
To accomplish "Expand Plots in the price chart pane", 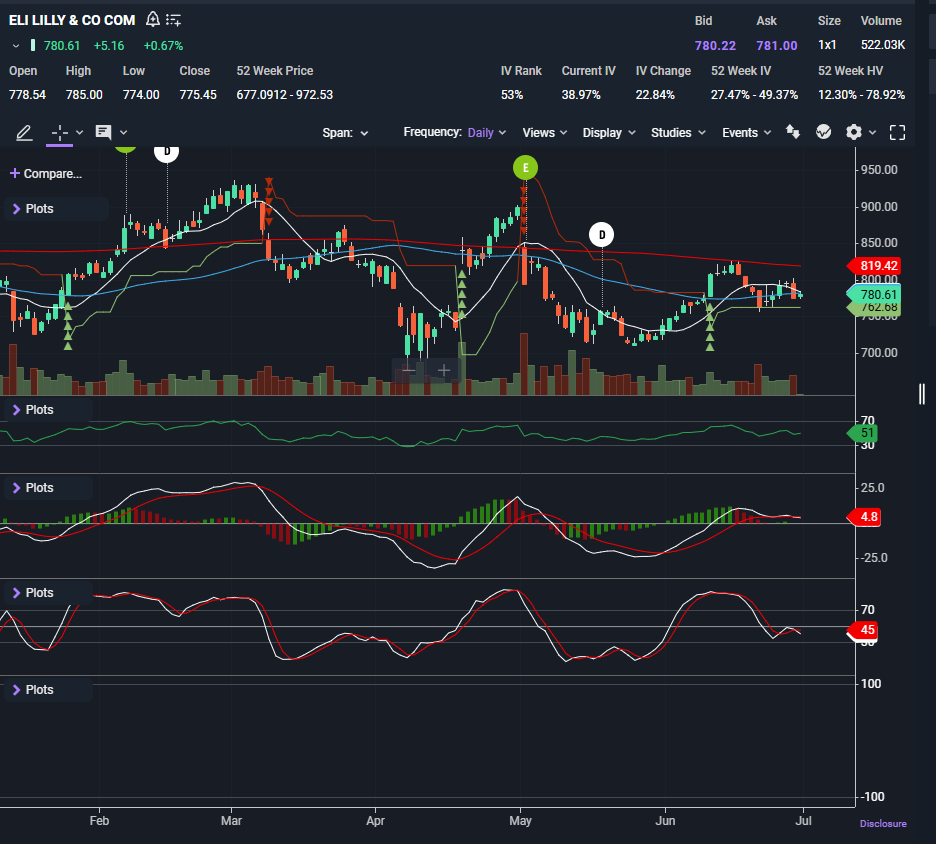I will [x=33, y=209].
